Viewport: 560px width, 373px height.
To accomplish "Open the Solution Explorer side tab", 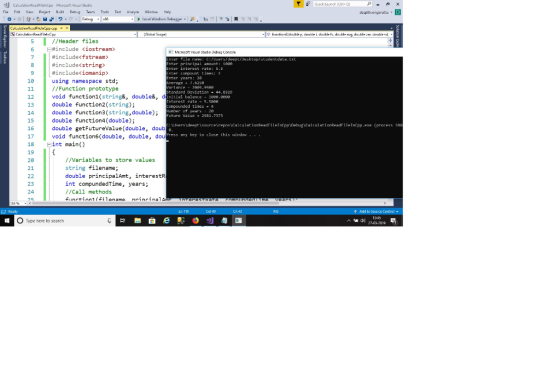I will (398, 36).
